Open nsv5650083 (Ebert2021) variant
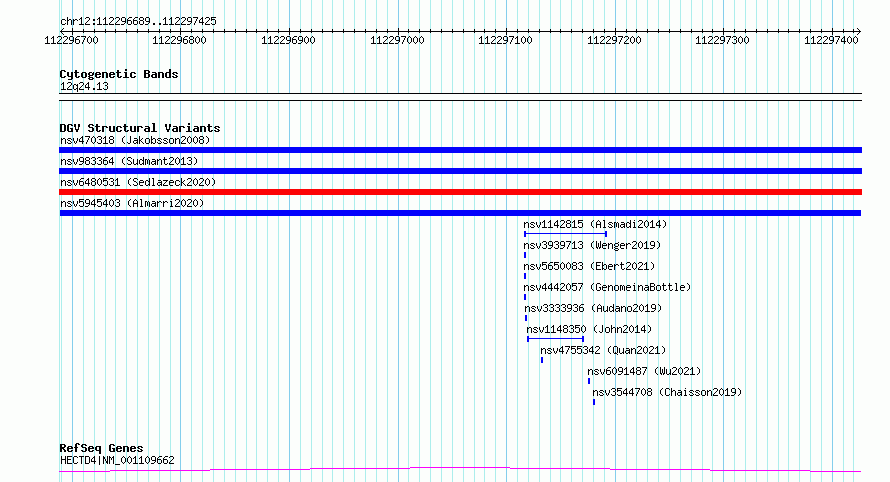The image size is (890, 482). pos(589,266)
